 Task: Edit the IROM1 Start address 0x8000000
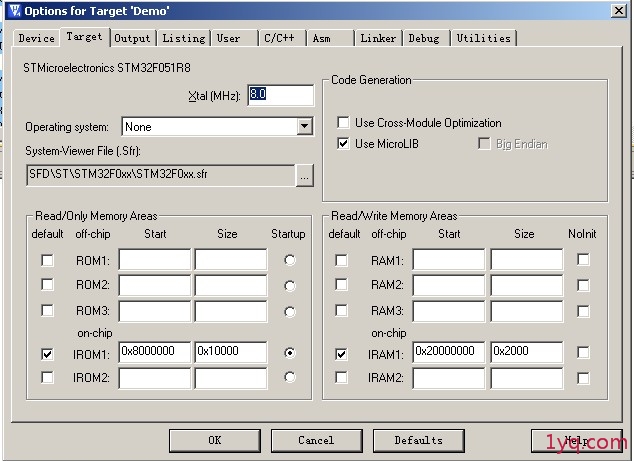click(154, 352)
